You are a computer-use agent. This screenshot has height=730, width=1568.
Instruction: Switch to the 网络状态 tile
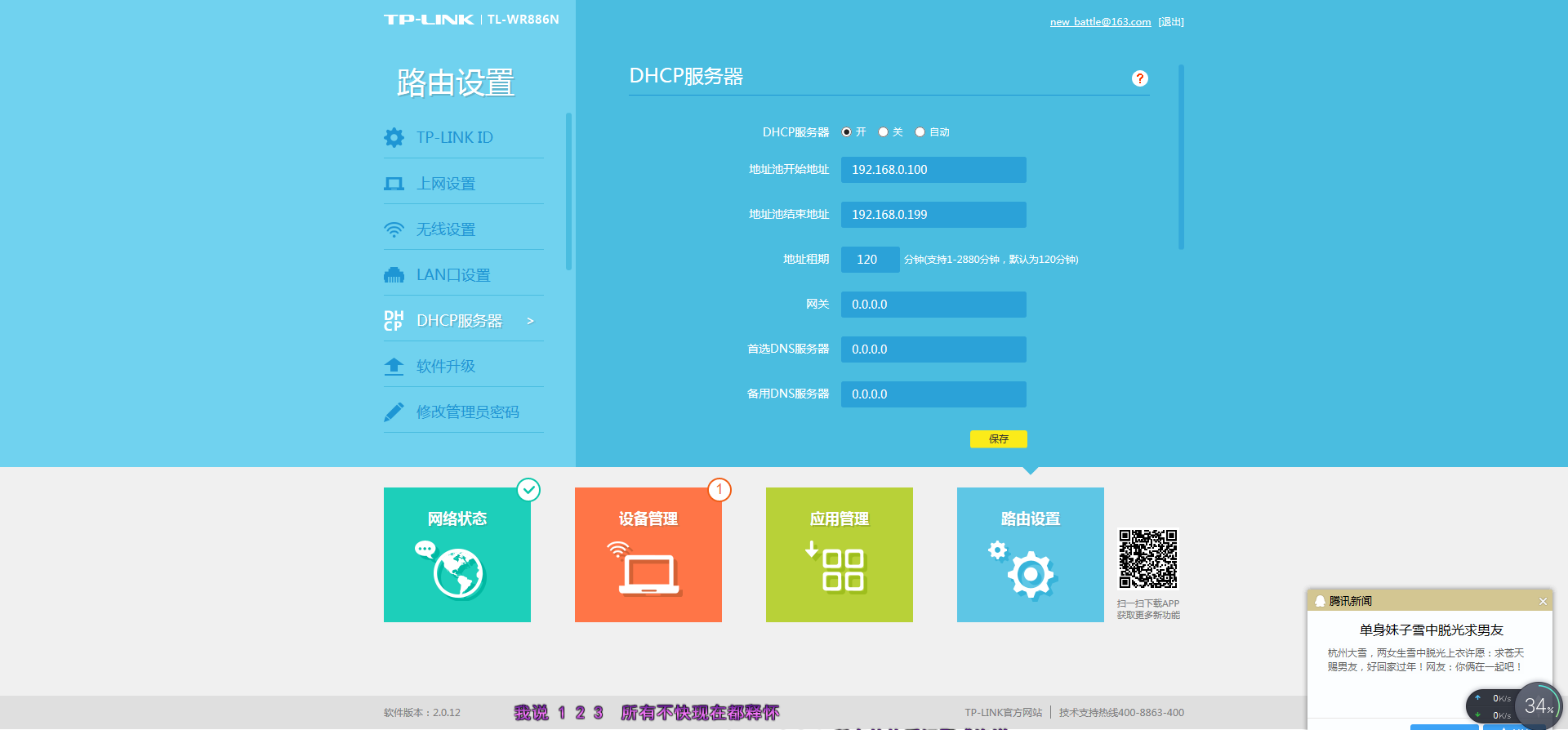coord(457,555)
